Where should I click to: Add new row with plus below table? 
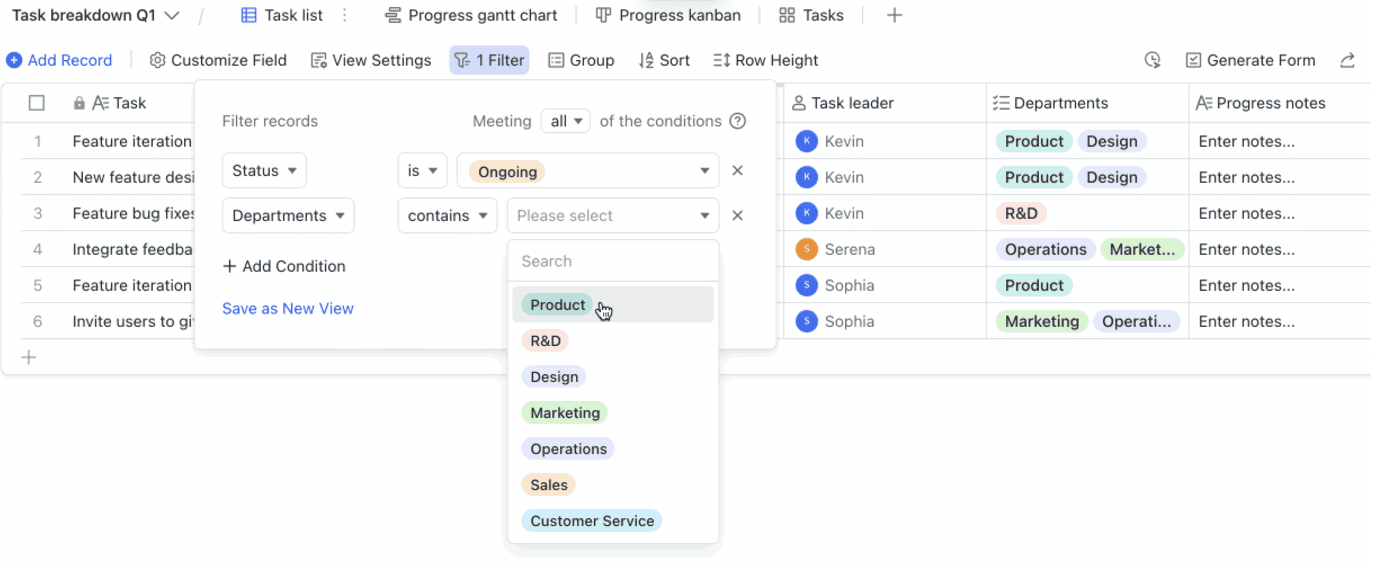click(x=29, y=357)
